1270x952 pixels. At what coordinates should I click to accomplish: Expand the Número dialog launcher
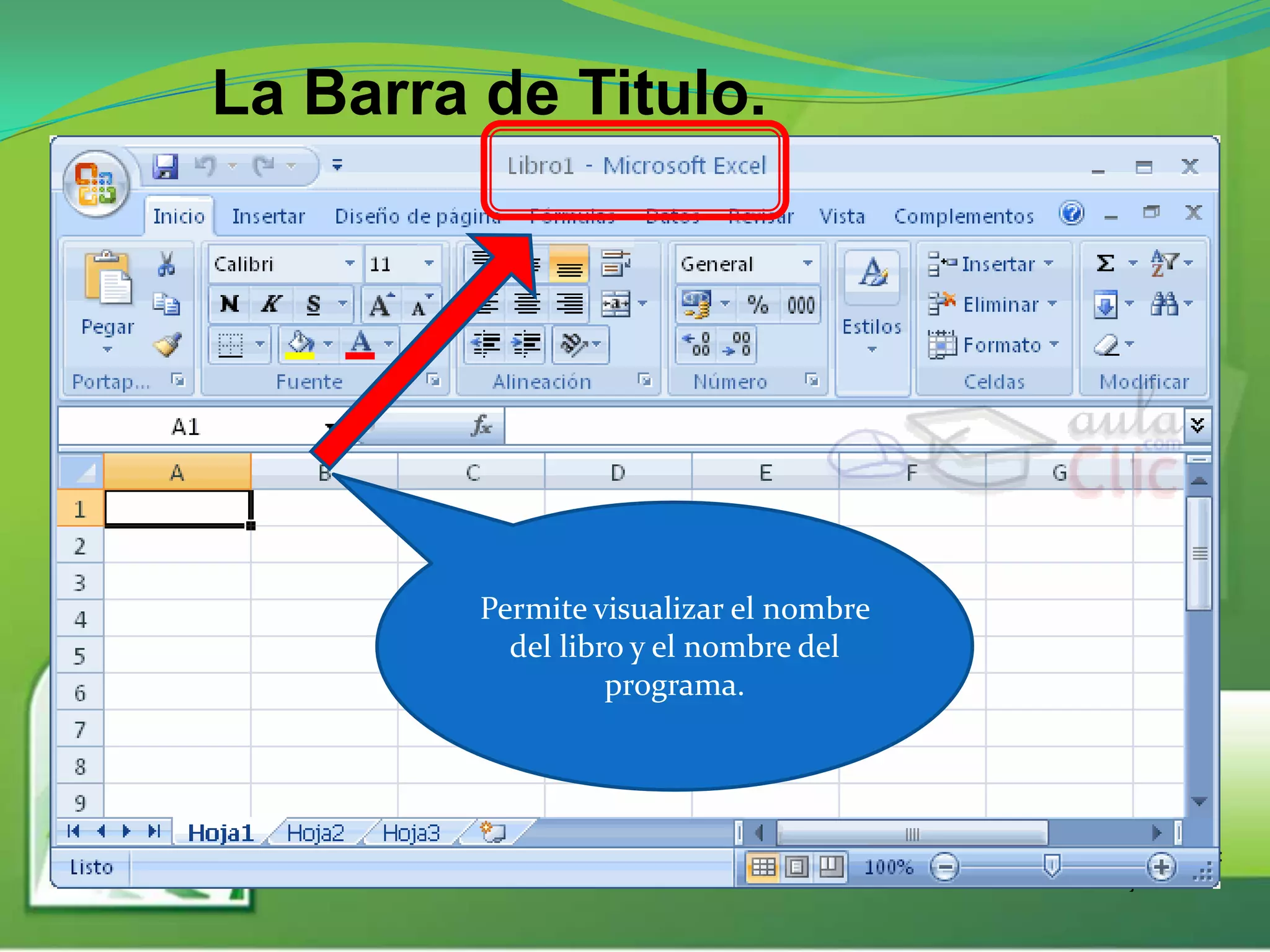[812, 379]
